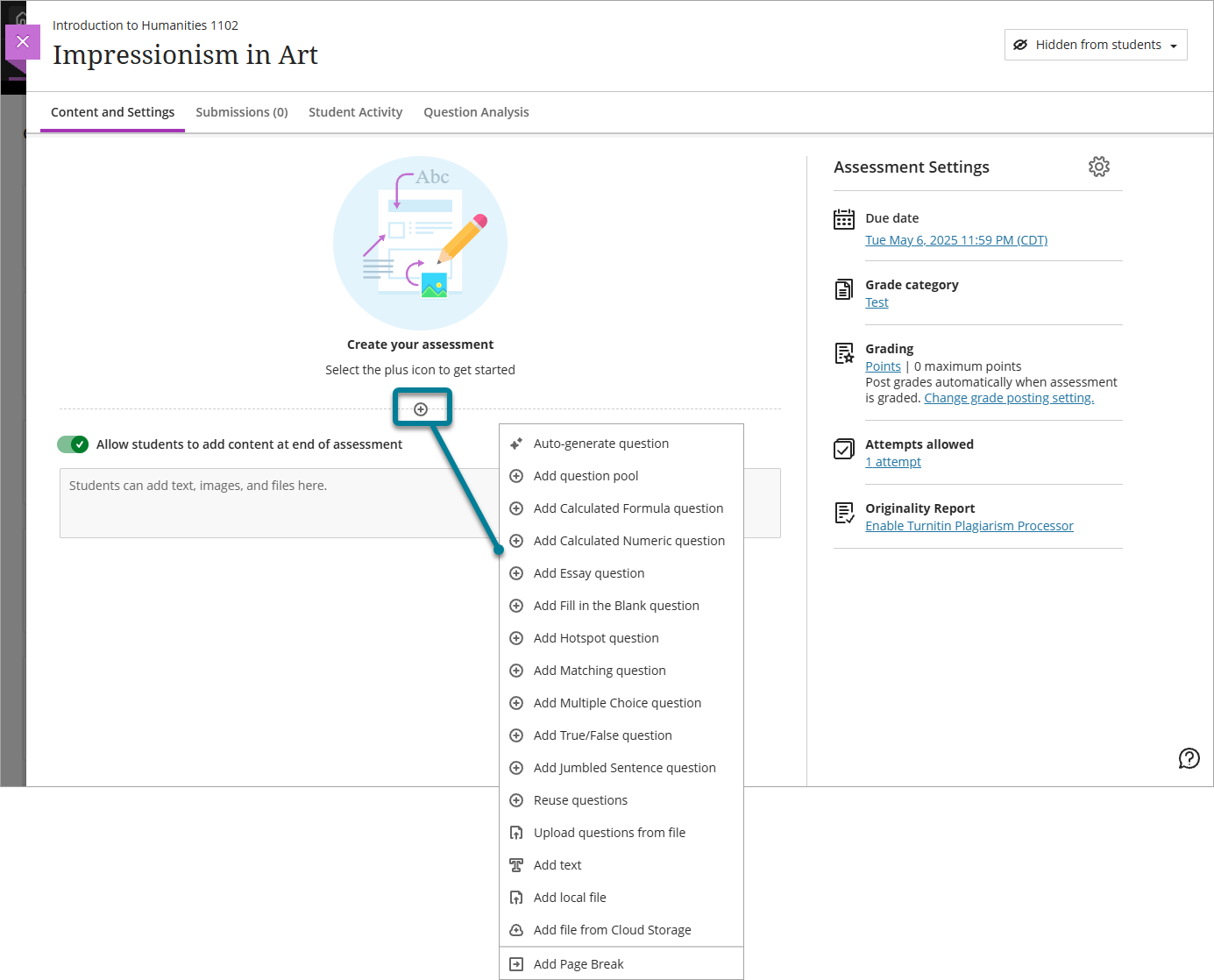Screen dimensions: 1214x980
Task: Click Enable Turnitin Plagiarism Processor
Action: point(969,525)
